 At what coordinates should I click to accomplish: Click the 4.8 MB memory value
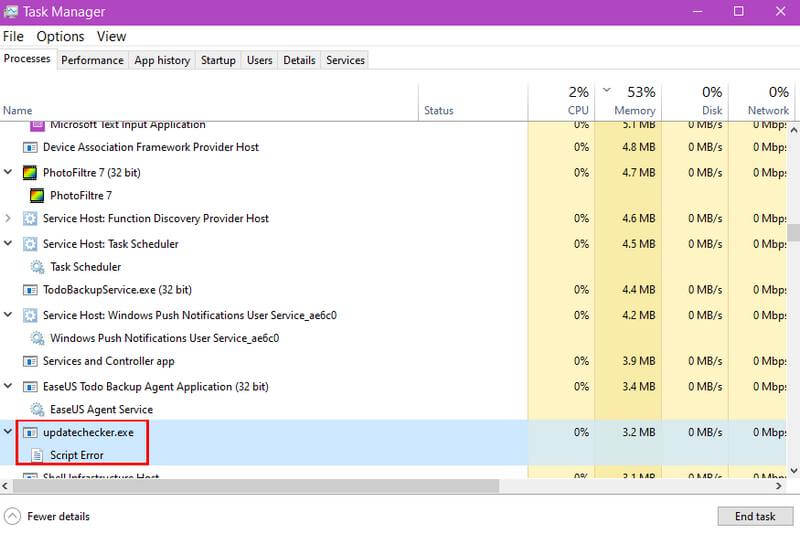pyautogui.click(x=638, y=147)
